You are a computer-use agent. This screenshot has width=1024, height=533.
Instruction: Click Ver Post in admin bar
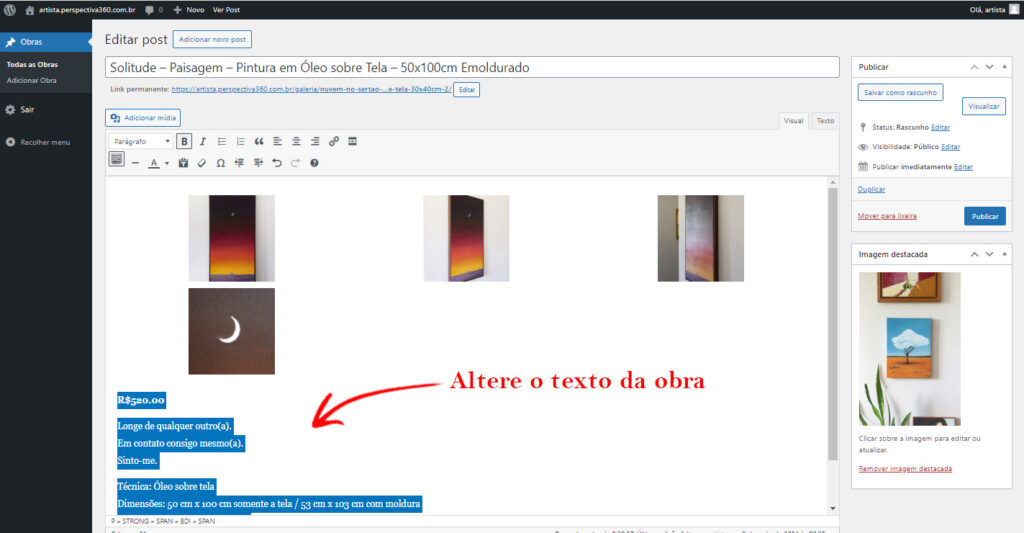pyautogui.click(x=226, y=10)
